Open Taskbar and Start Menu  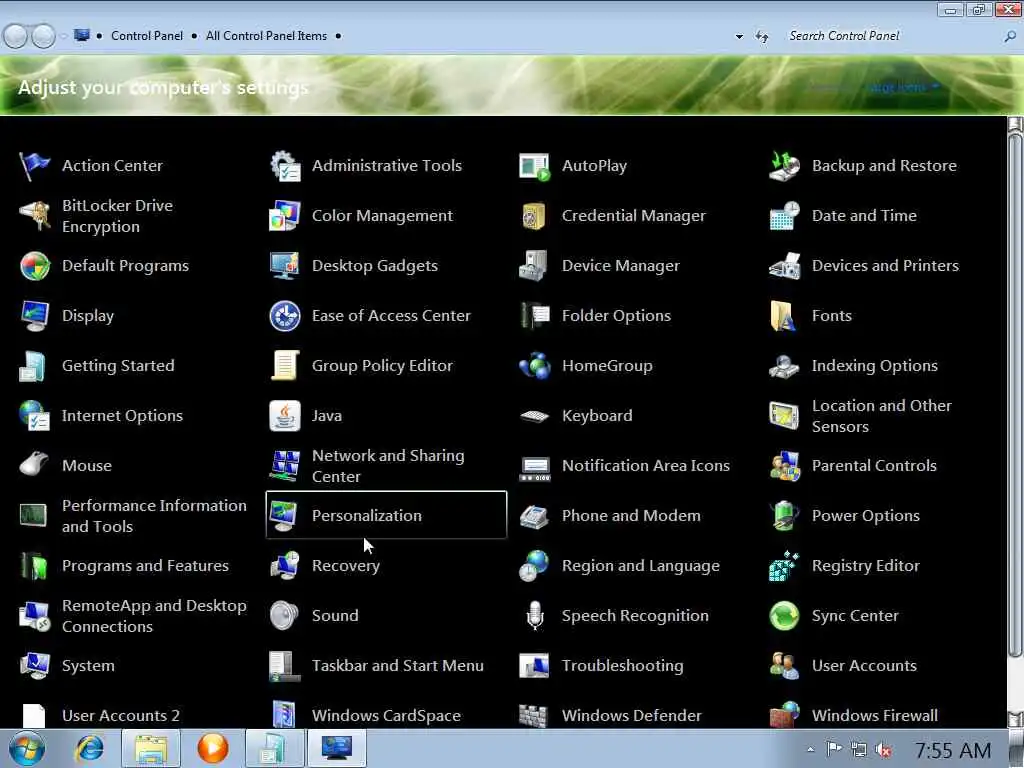coord(377,666)
